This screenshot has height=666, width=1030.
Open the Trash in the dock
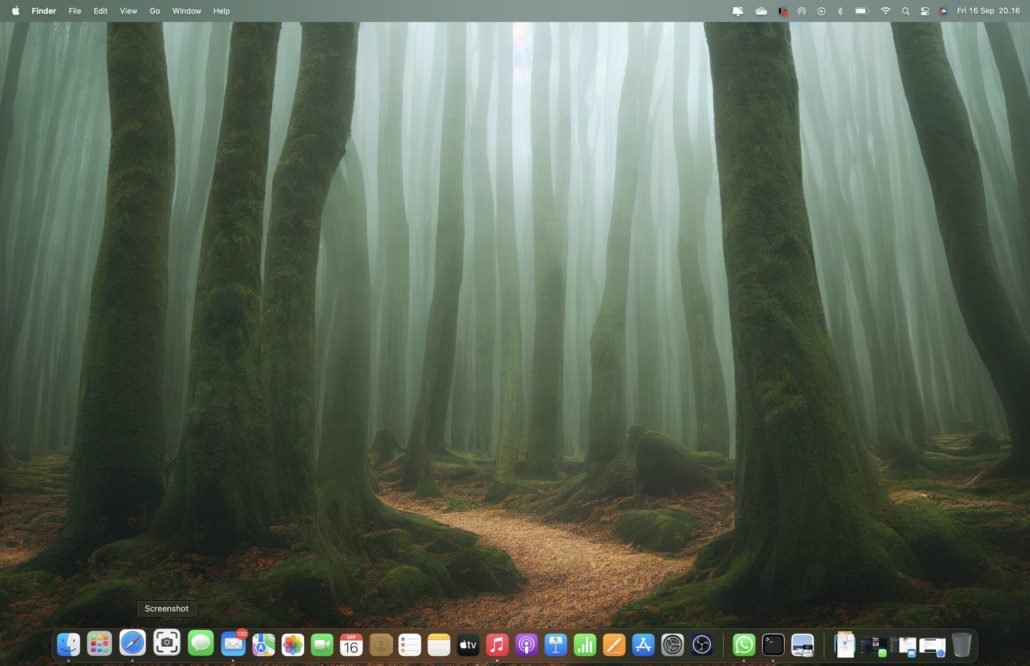[961, 645]
